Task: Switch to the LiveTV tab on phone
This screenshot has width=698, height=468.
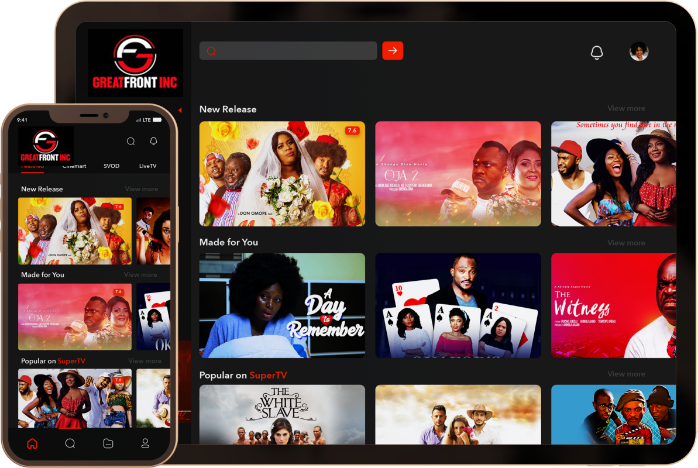Action: point(148,166)
